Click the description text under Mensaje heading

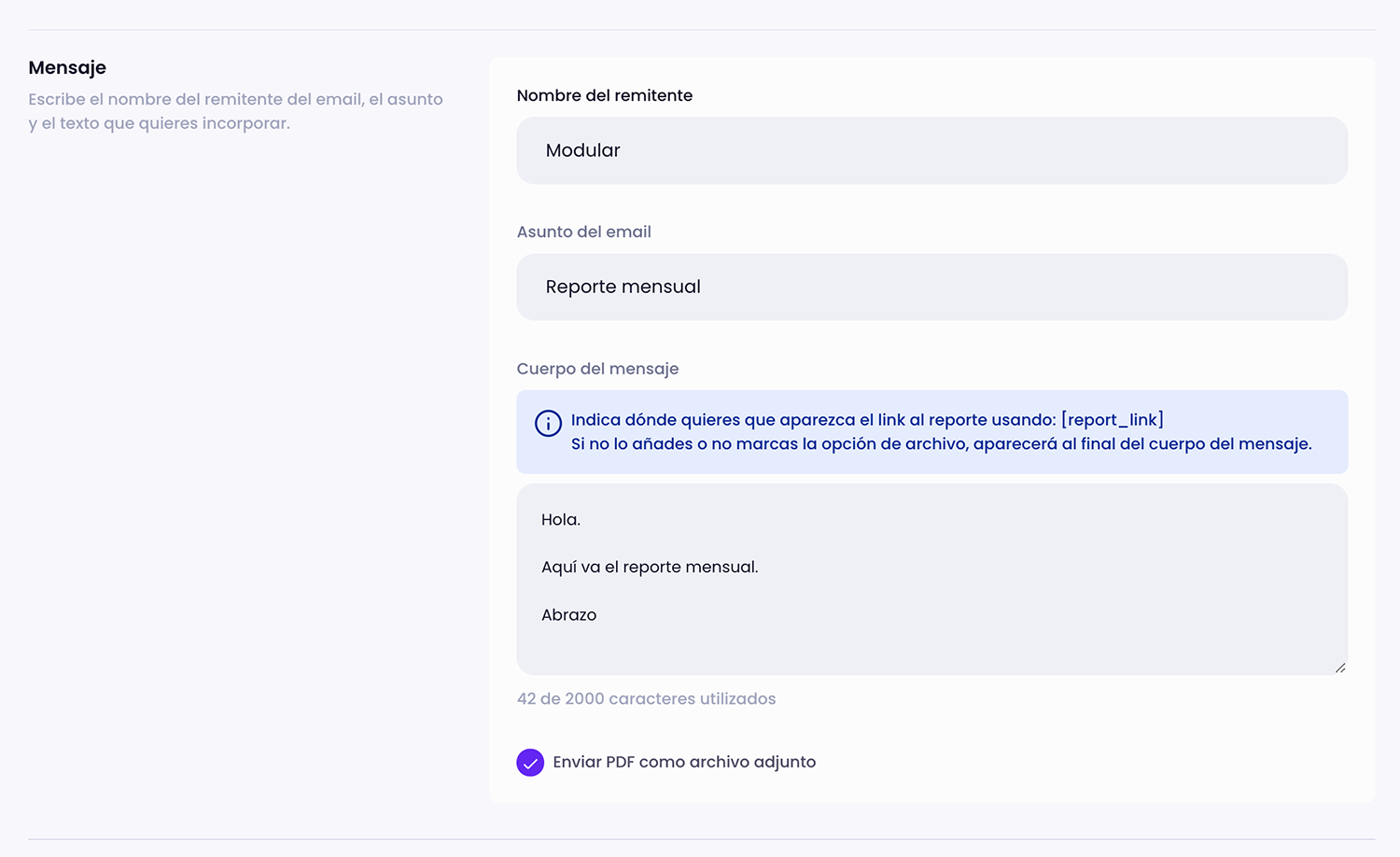(235, 111)
